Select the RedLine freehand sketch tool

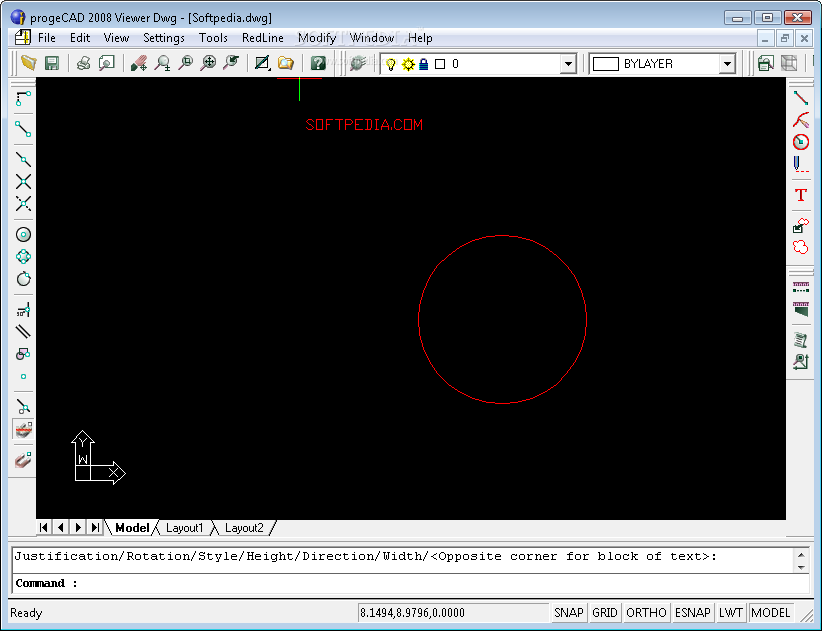pyautogui.click(x=801, y=120)
